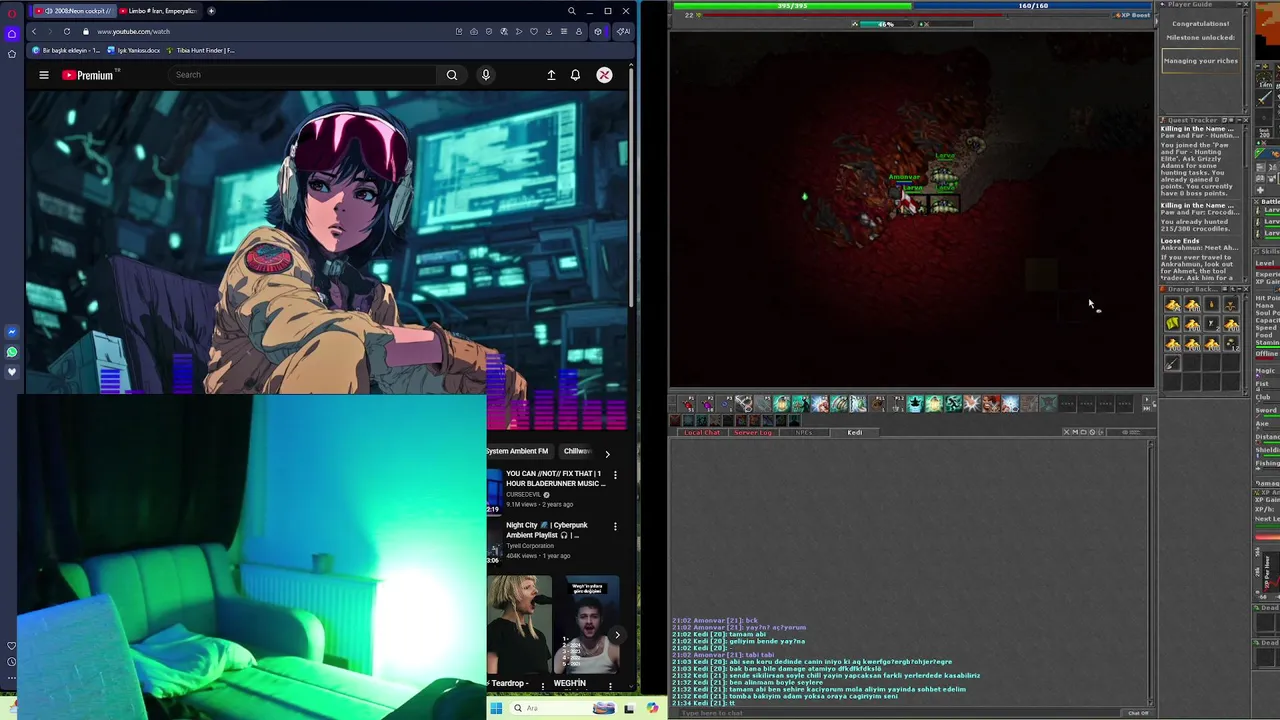The image size is (1280, 720).
Task: Open the Teardrop short thumbnail
Action: coord(519,624)
